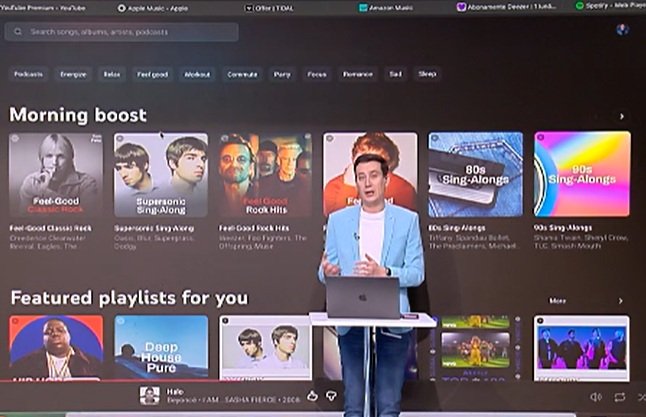The image size is (646, 417).
Task: Open the user account avatar
Action: click(x=623, y=30)
